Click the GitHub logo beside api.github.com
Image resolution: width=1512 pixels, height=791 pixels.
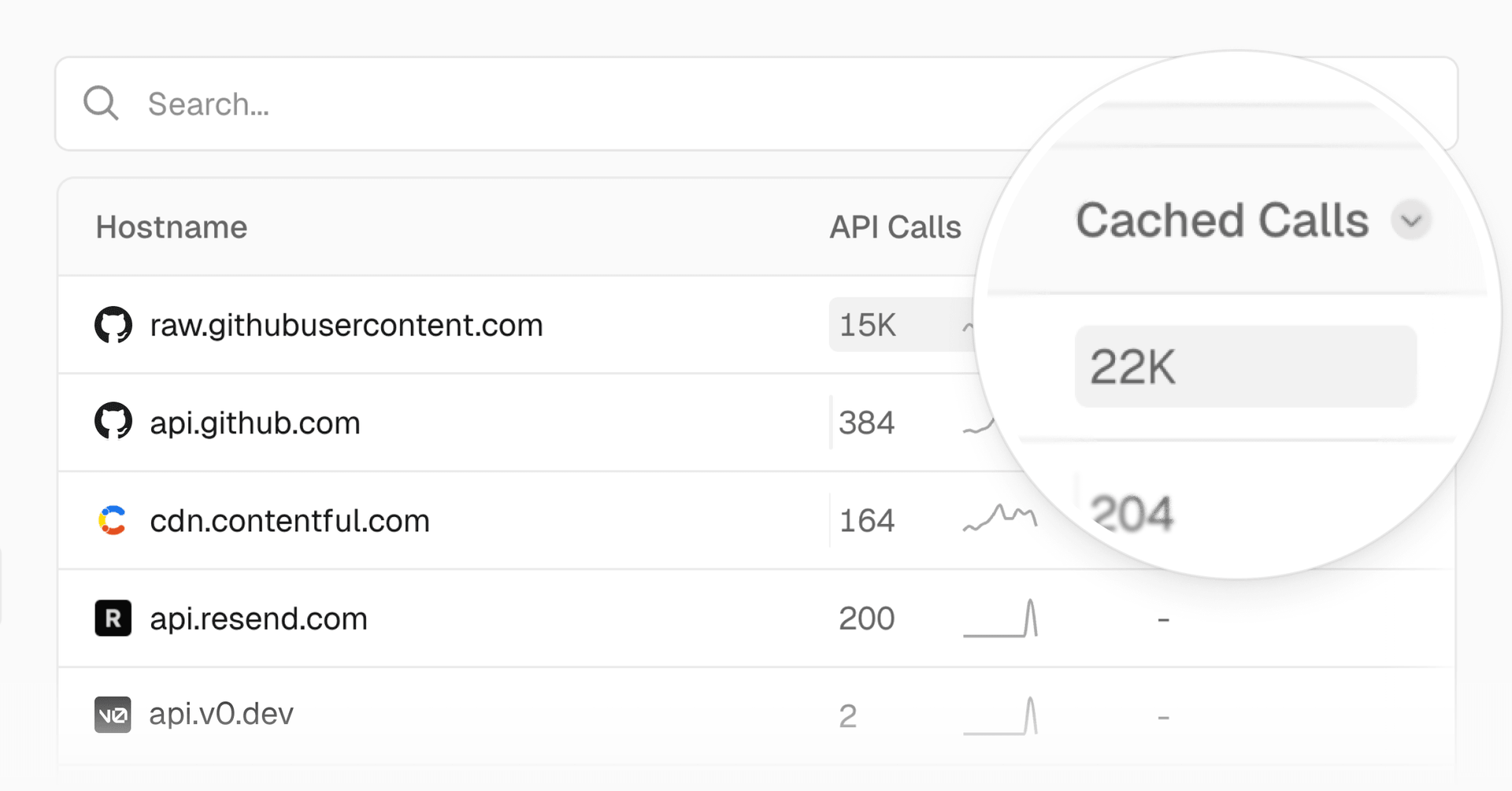(x=113, y=422)
